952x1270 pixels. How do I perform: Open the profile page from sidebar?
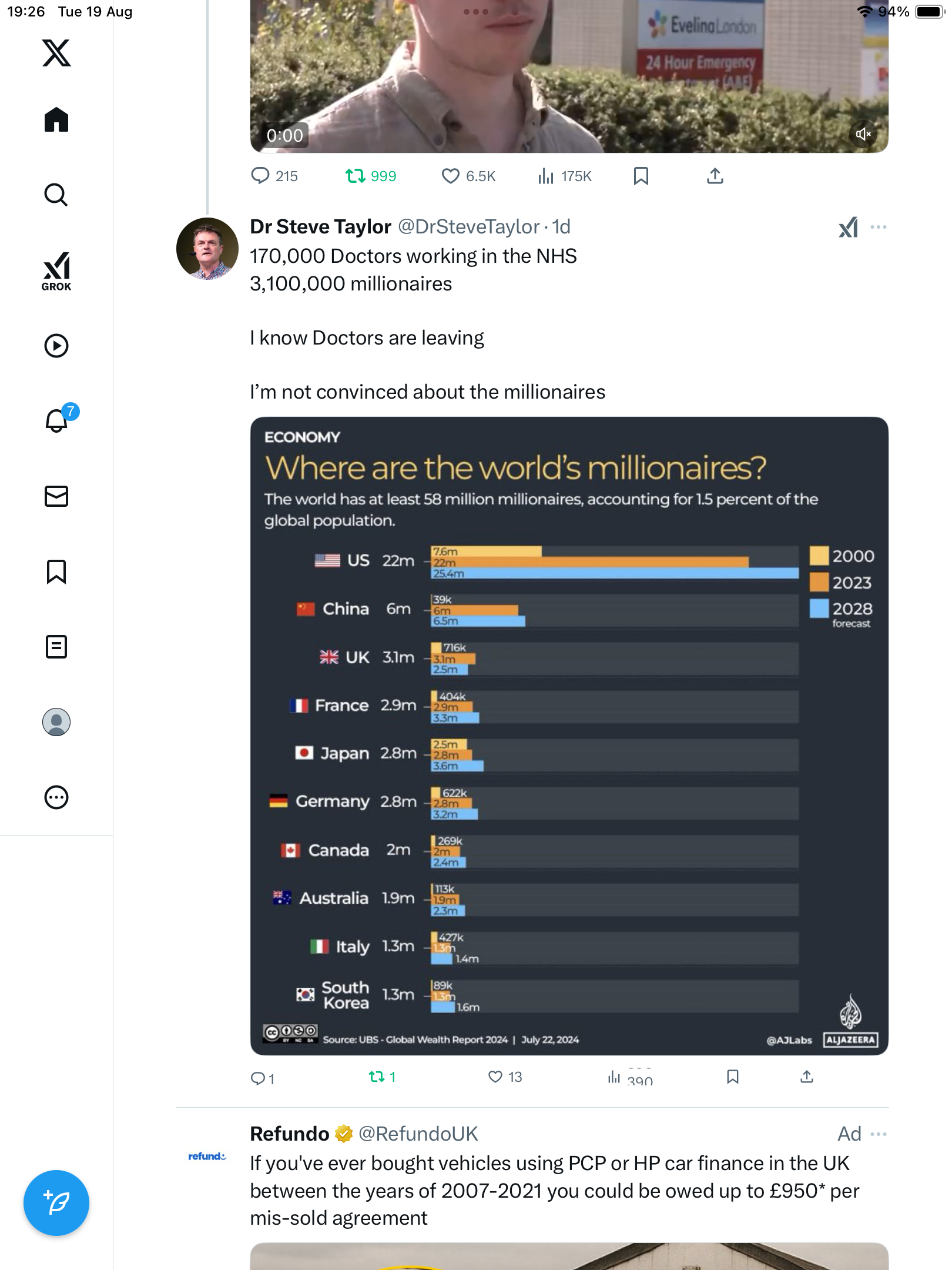(x=56, y=722)
